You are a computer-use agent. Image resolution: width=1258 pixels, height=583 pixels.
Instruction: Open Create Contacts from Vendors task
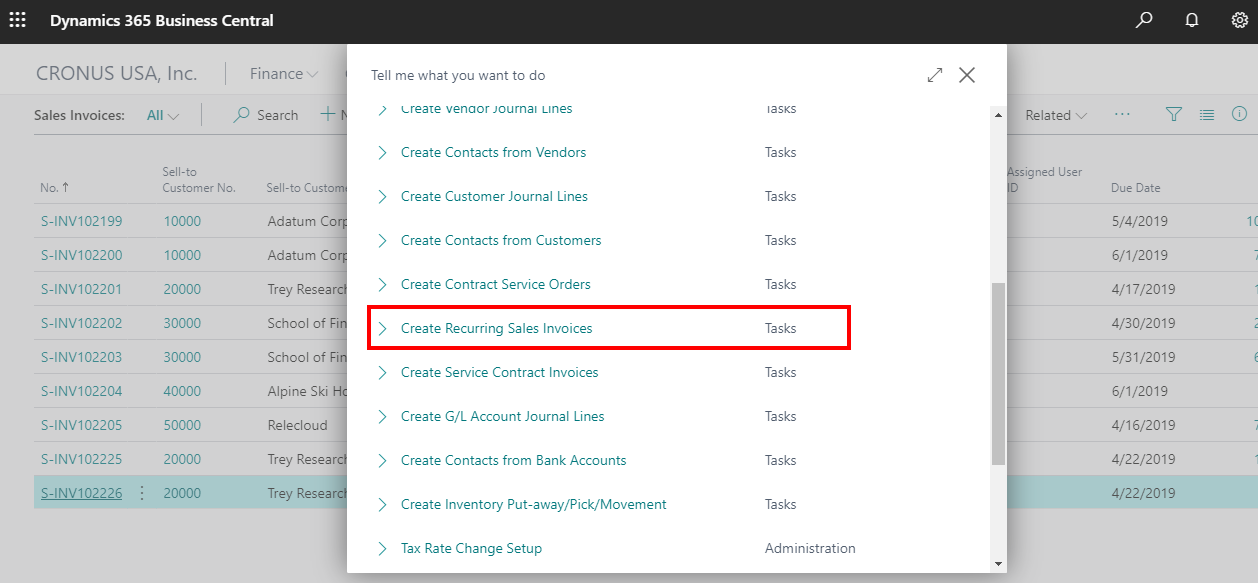click(494, 152)
